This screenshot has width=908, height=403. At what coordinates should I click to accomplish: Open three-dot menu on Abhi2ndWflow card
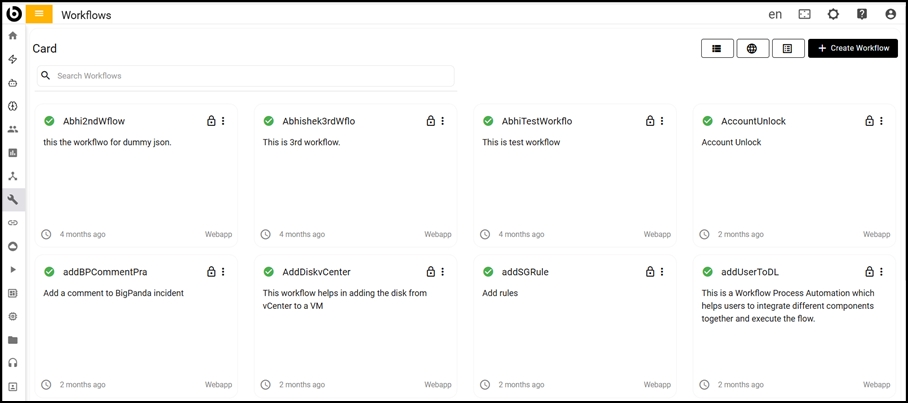coord(224,121)
